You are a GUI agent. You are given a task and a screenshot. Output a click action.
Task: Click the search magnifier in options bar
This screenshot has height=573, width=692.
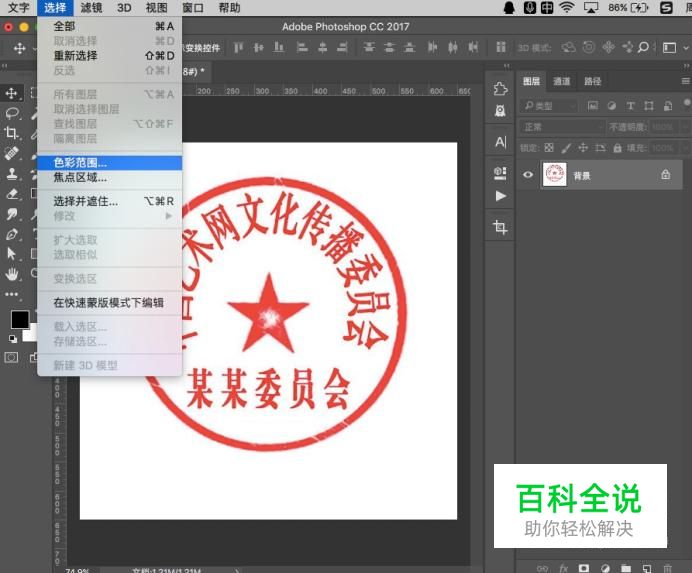(643, 47)
